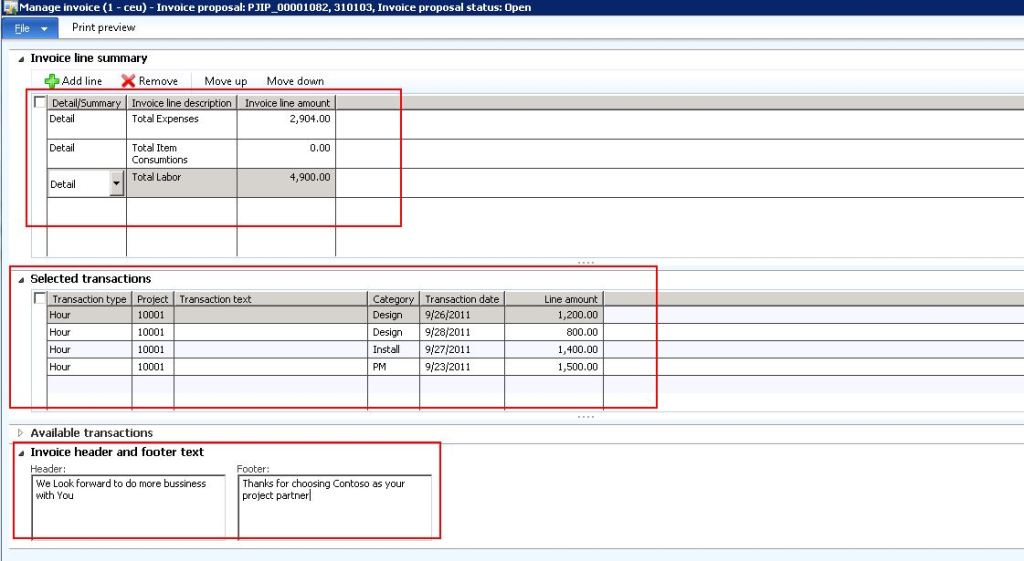Click the application icon in title bar
Viewport: 1024px width, 561px height.
click(x=9, y=7)
